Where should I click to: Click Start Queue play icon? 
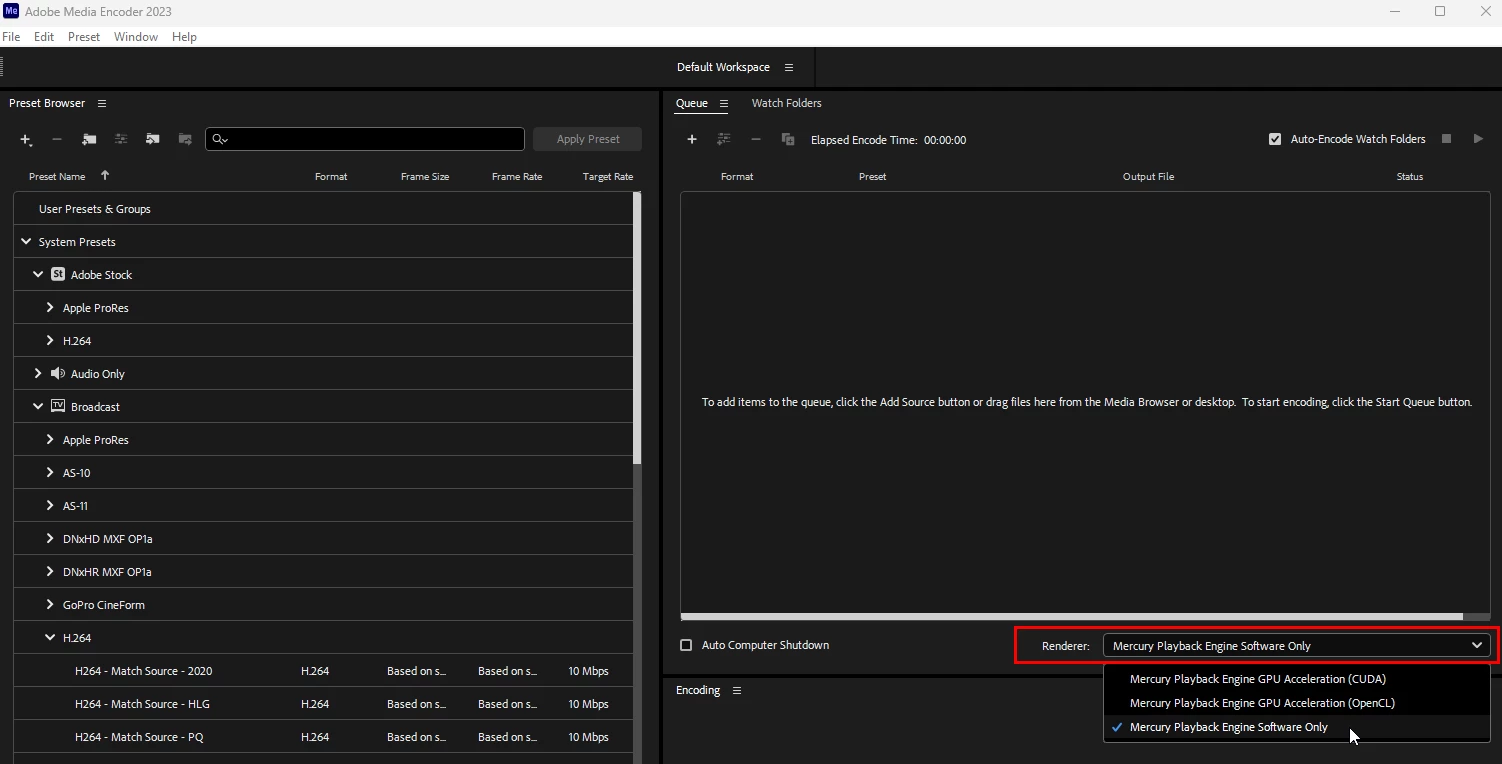coord(1478,139)
